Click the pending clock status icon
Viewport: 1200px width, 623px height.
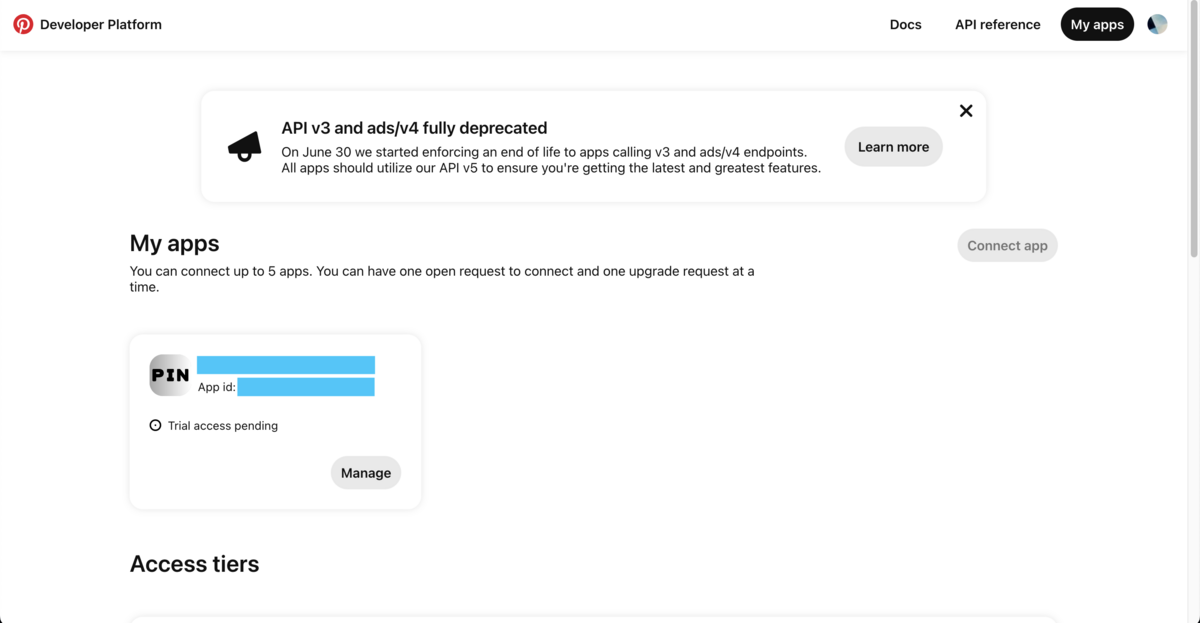pyautogui.click(x=155, y=425)
